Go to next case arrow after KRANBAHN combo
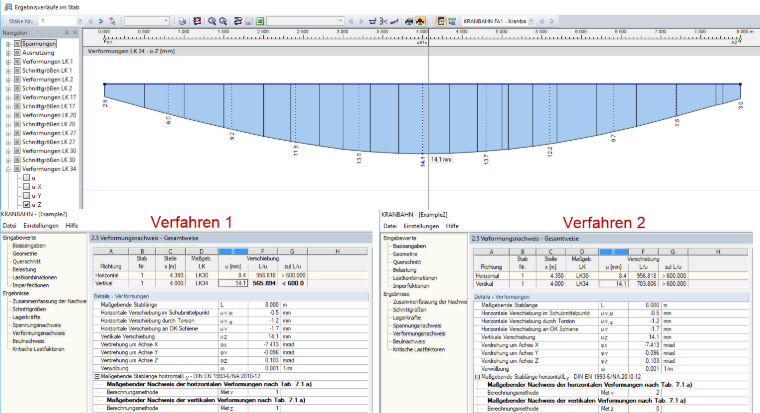 point(552,21)
